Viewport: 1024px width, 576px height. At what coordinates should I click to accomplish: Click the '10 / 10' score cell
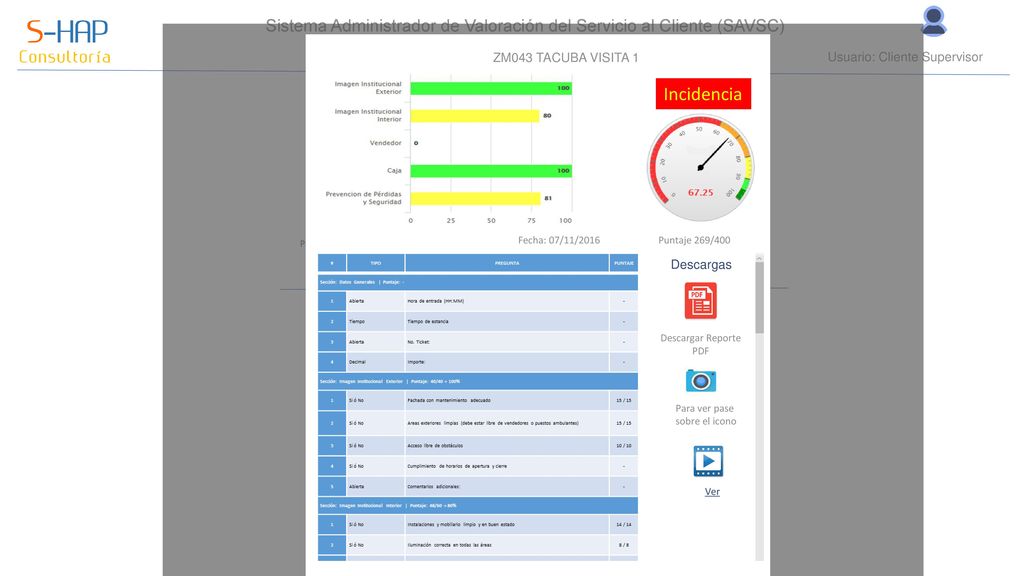[624, 445]
